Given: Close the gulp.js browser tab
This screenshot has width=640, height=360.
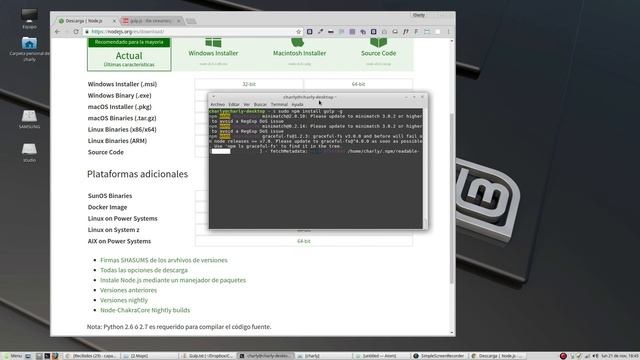Looking at the screenshot, I should 178,20.
